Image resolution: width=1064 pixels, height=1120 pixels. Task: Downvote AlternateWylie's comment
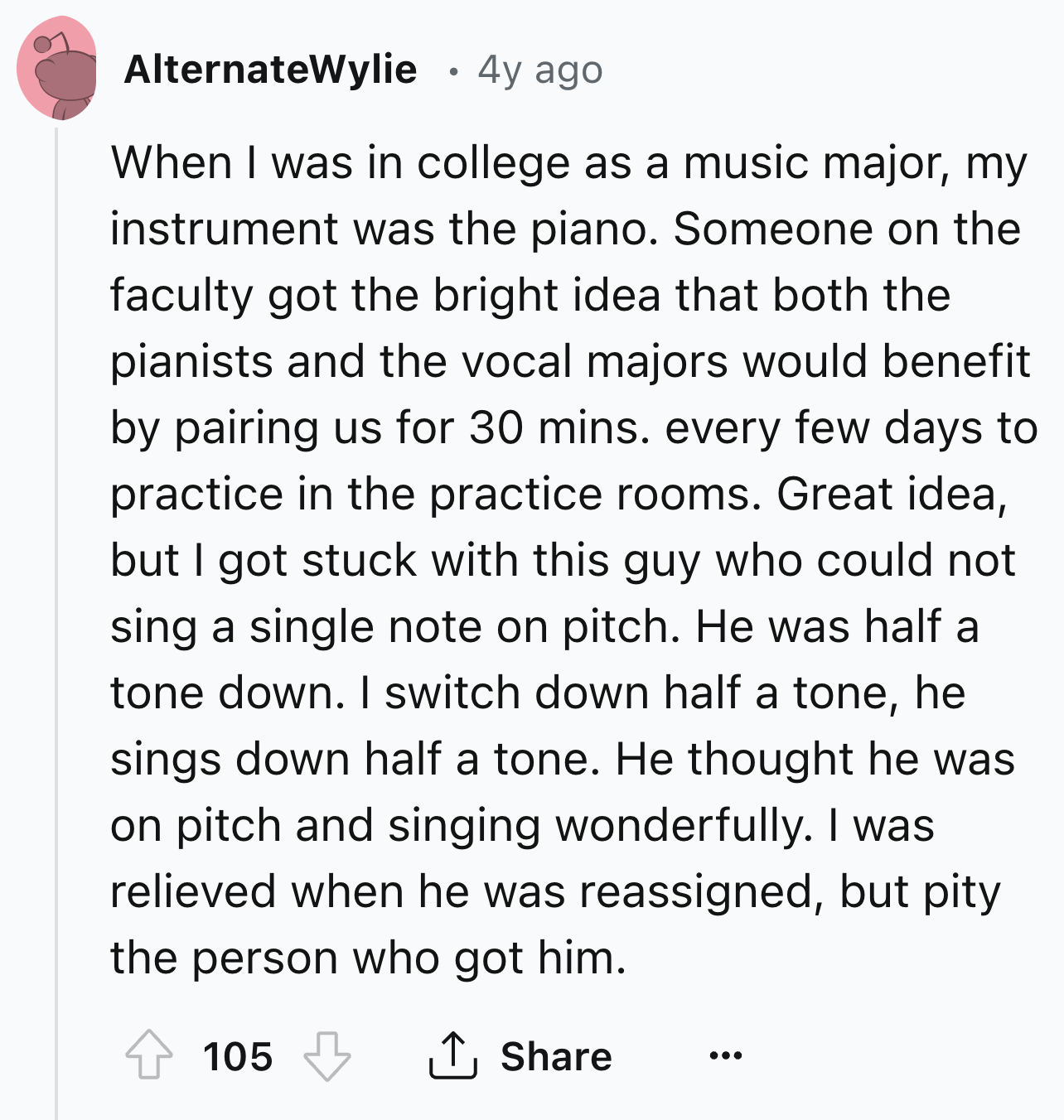326,1055
